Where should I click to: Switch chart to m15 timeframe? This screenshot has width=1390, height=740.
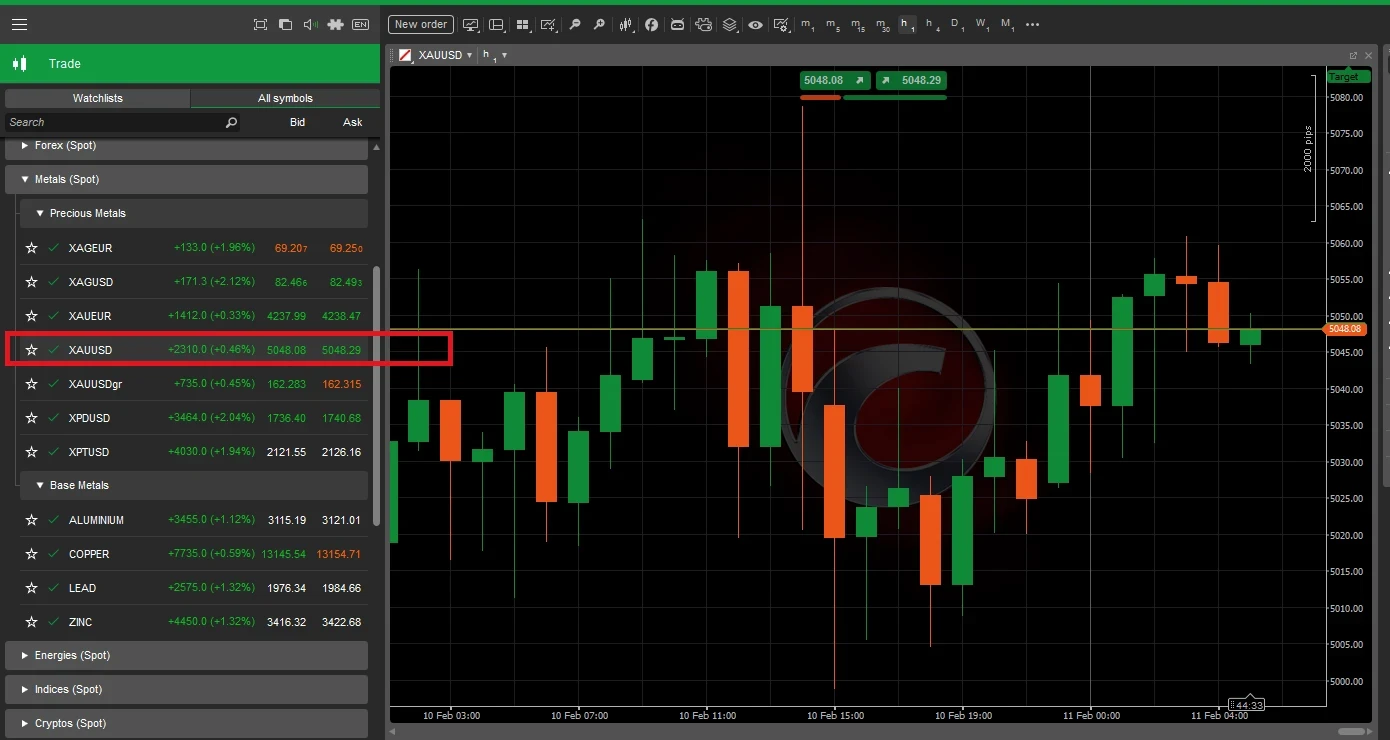click(857, 25)
